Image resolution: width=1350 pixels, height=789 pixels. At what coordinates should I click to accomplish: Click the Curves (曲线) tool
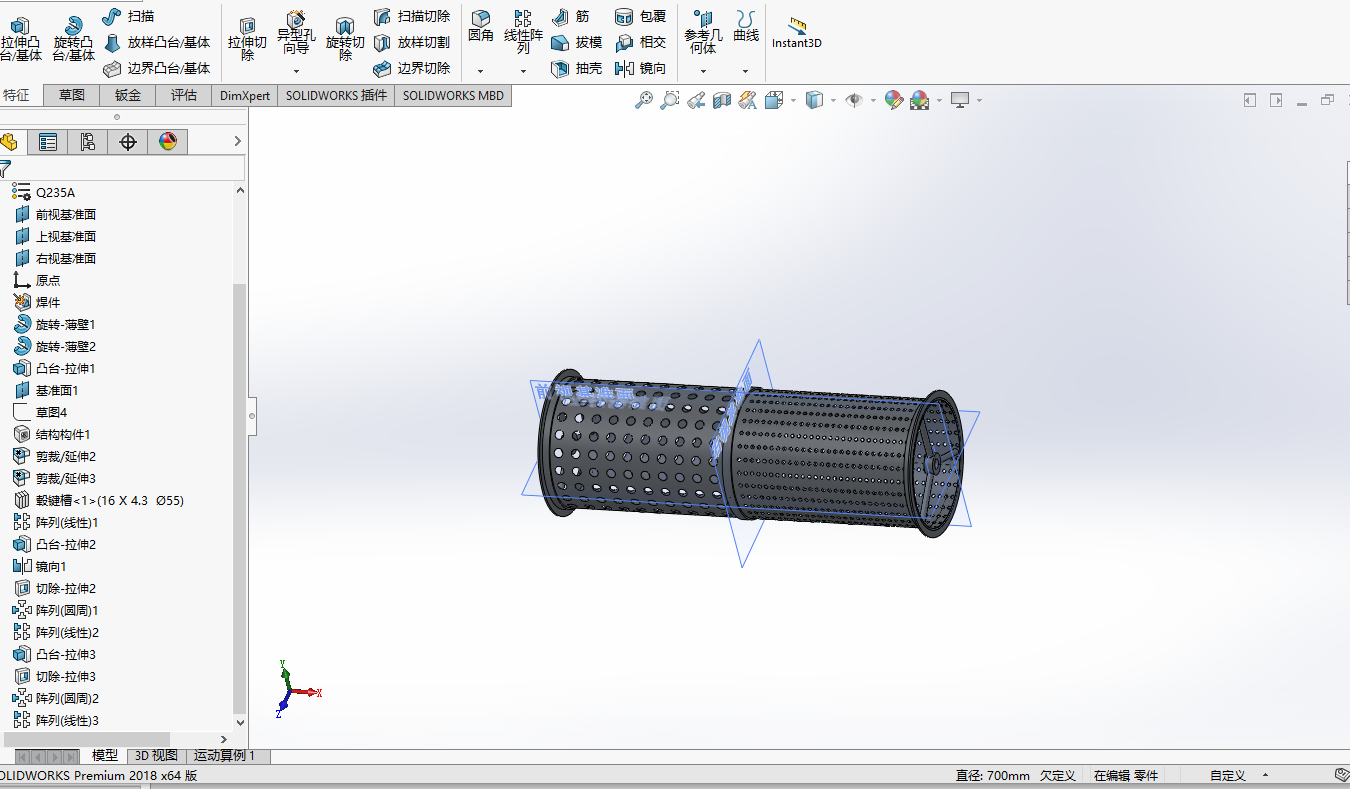pos(745,26)
